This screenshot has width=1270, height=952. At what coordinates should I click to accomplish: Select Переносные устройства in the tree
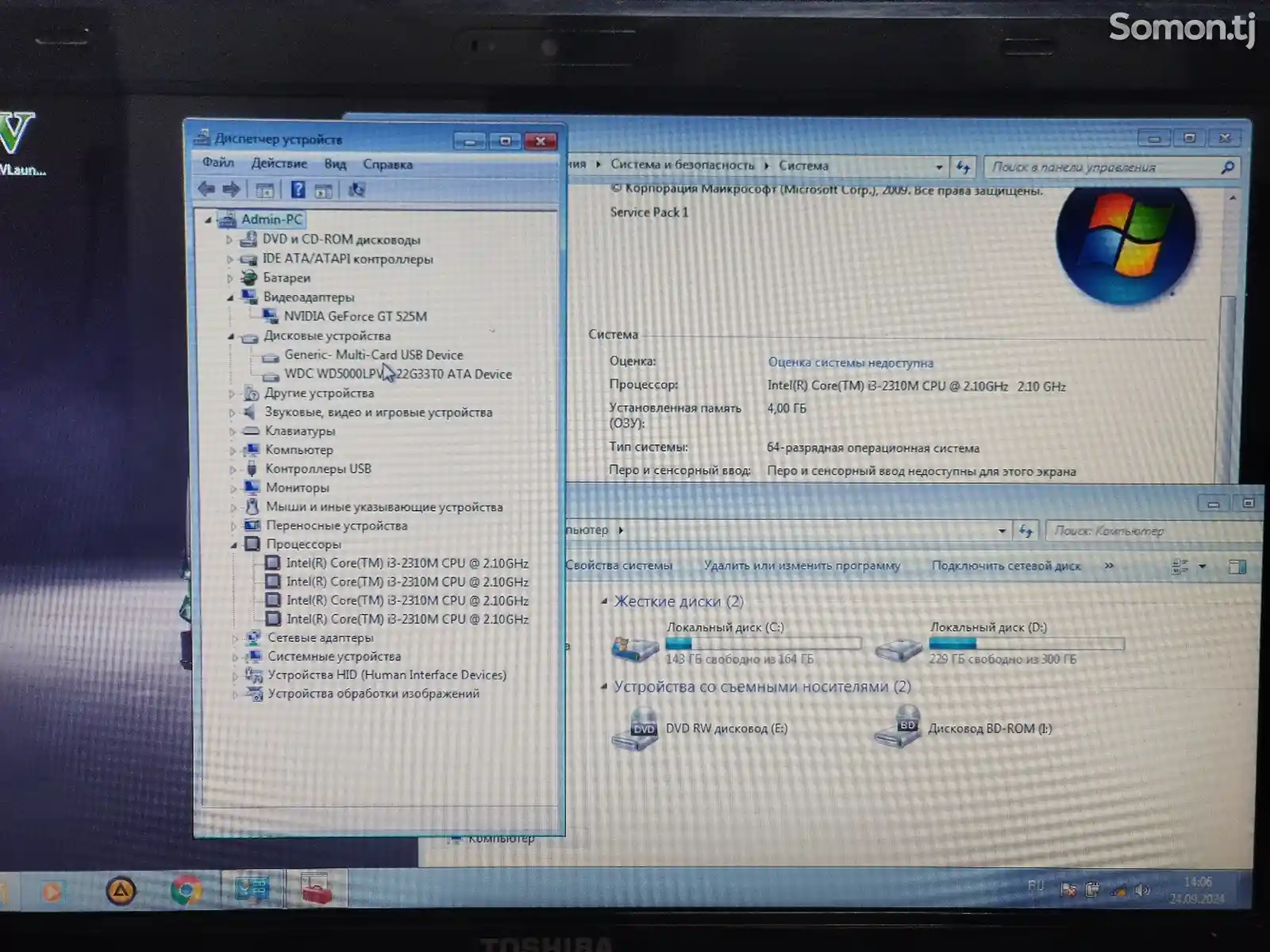coord(337,525)
